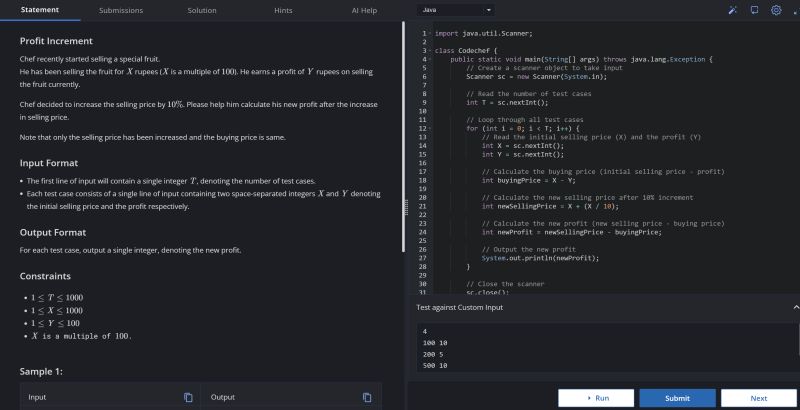This screenshot has width=800, height=410.
Task: Fold the class Codechef block at line 3
Action: [431, 49]
